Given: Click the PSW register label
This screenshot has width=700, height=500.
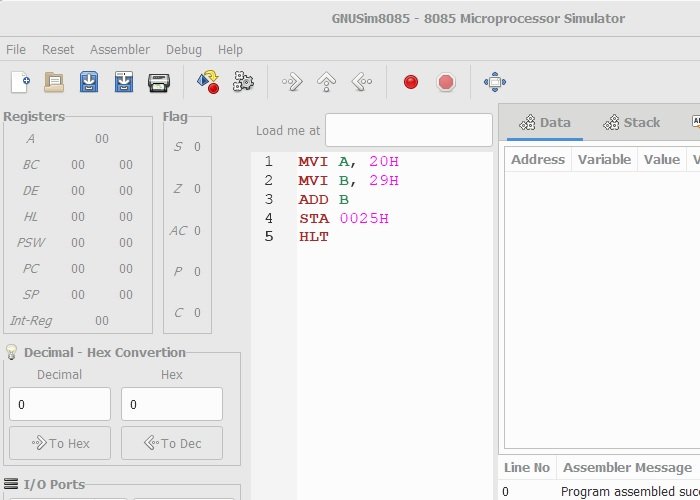Looking at the screenshot, I should click(x=31, y=243).
